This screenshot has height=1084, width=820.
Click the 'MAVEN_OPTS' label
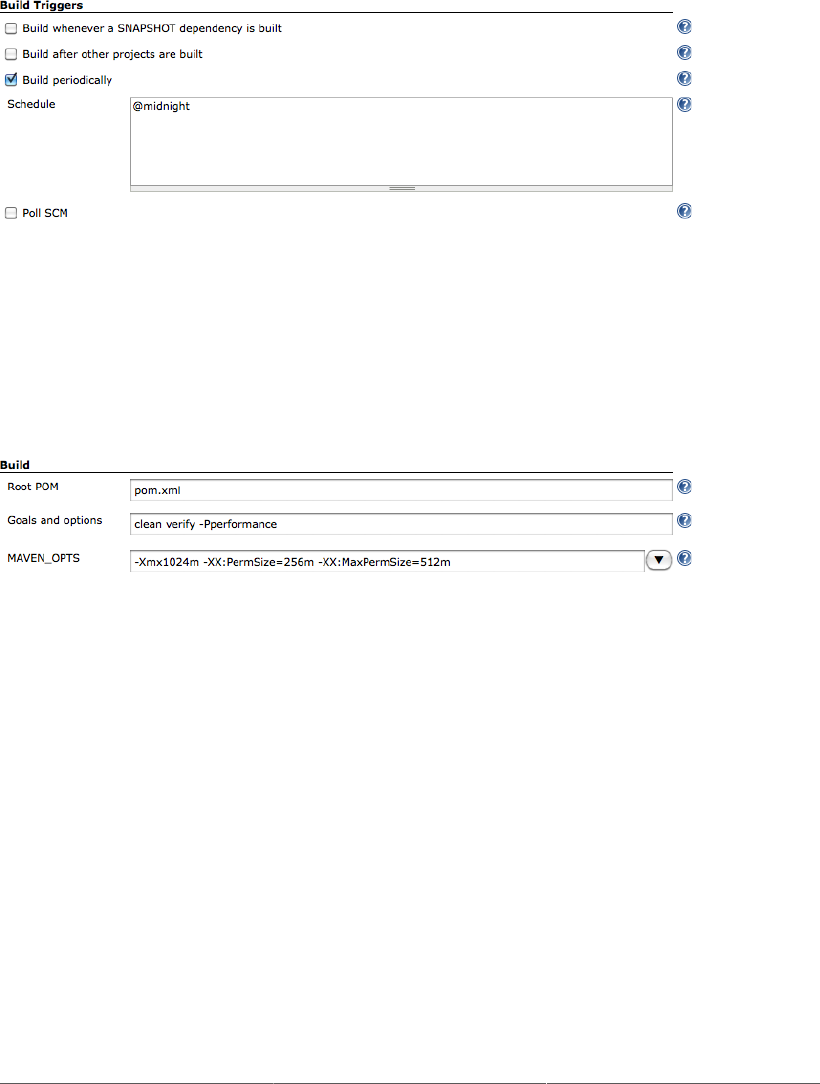44,558
